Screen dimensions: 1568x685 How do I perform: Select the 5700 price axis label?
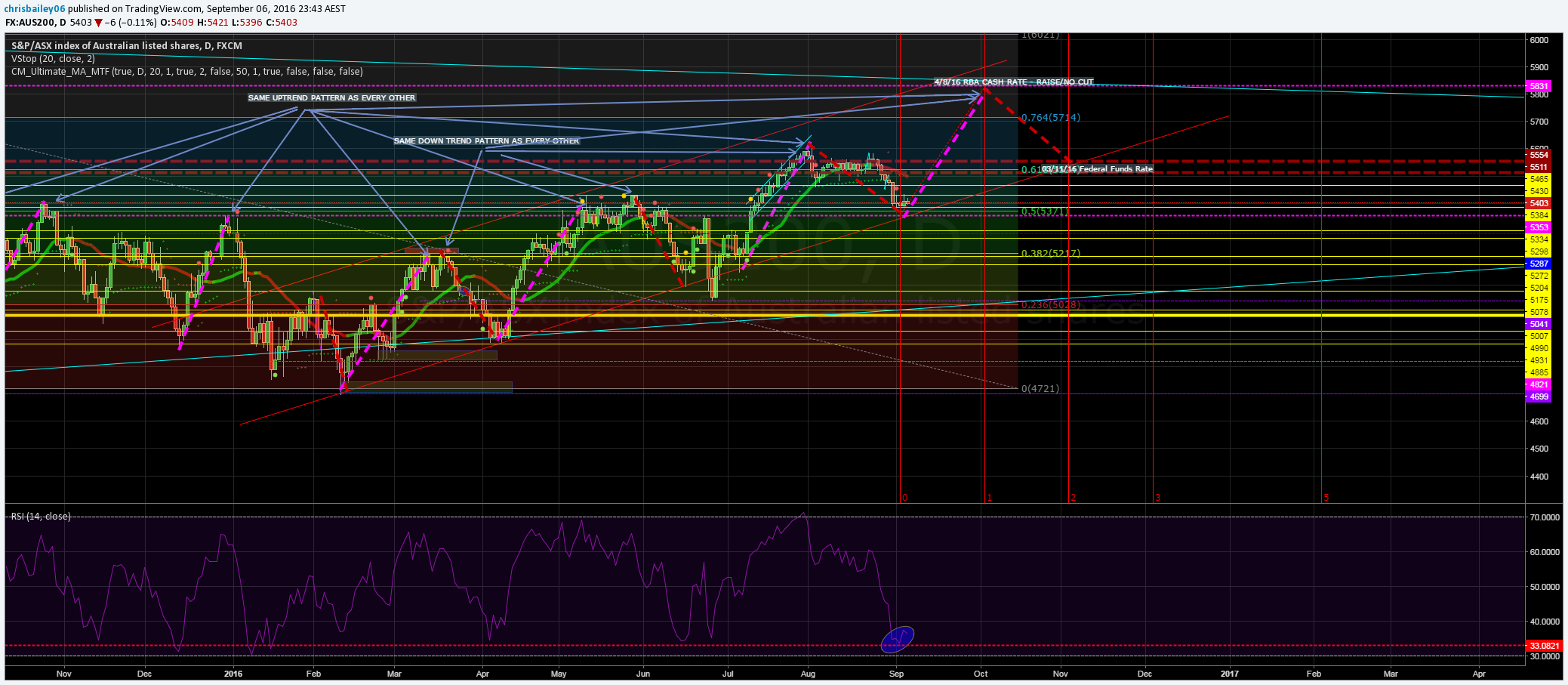(1539, 122)
